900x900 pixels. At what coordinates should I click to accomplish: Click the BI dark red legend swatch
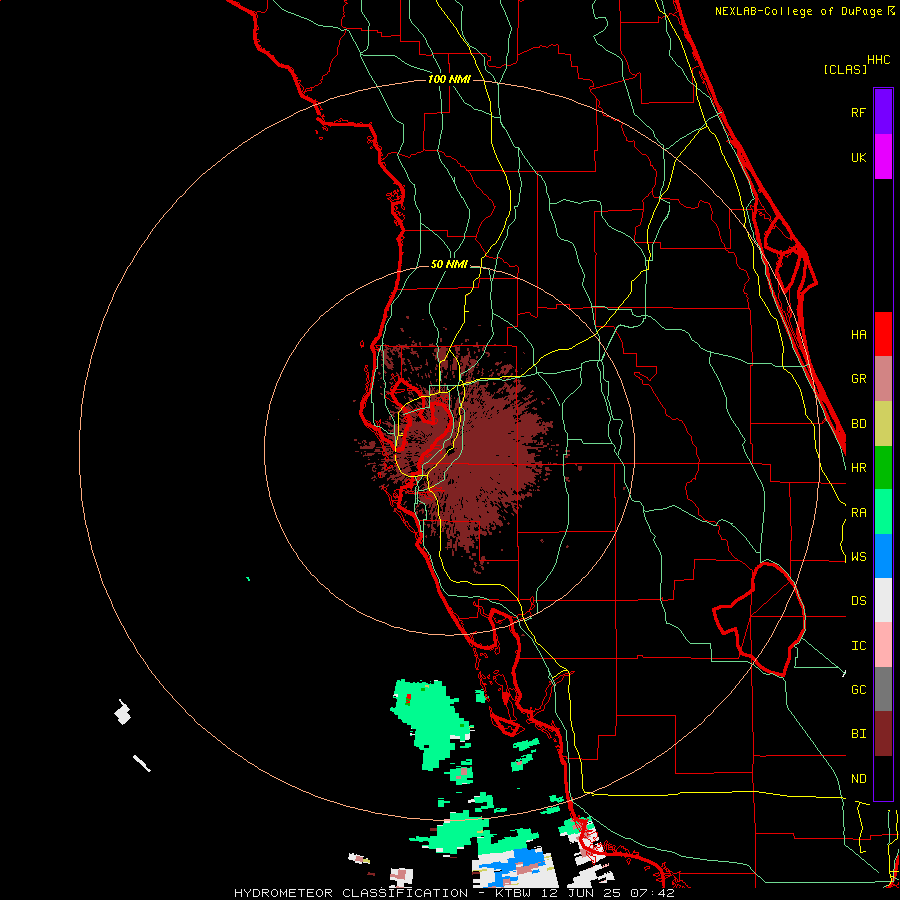pos(883,734)
